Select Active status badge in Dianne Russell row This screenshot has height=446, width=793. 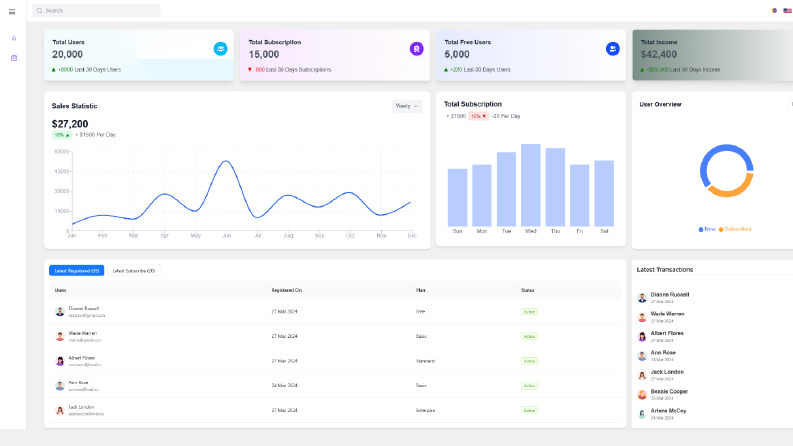pos(529,311)
